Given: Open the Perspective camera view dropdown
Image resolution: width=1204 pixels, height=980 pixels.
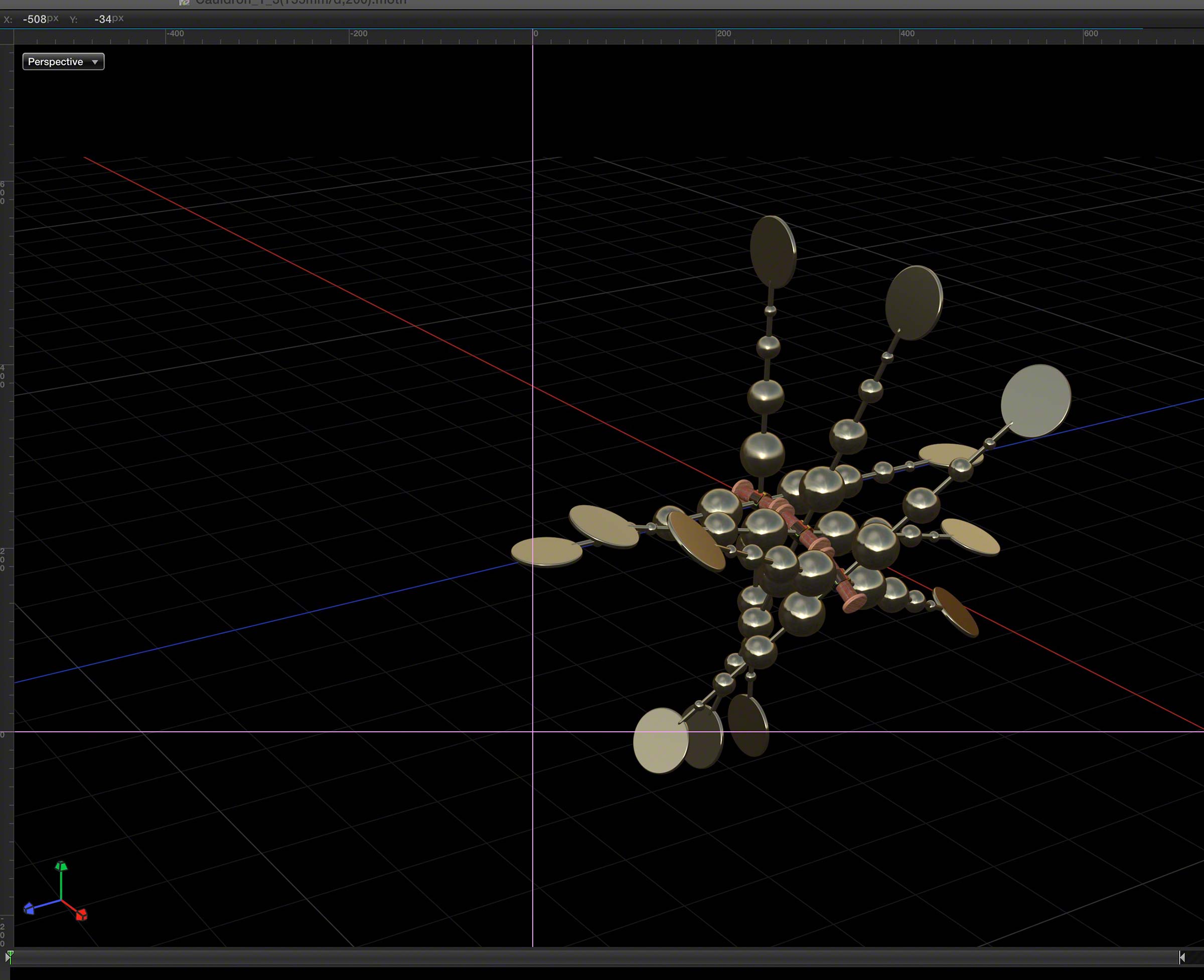Looking at the screenshot, I should (63, 62).
